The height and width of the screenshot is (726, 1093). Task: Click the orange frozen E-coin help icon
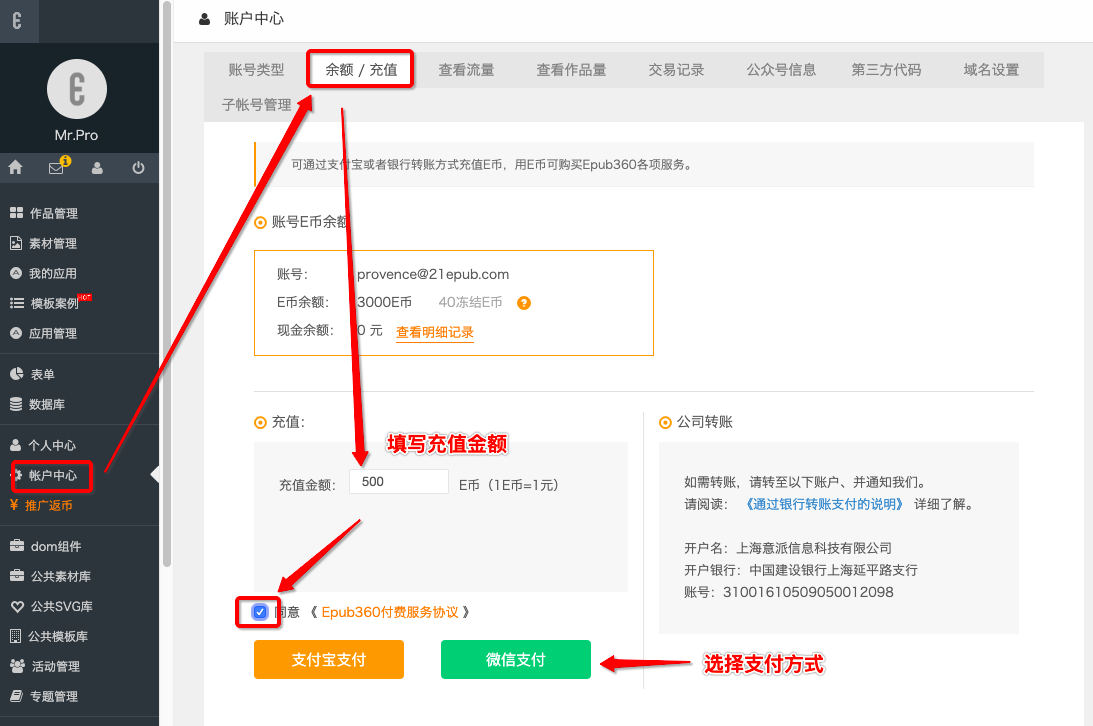(x=523, y=303)
